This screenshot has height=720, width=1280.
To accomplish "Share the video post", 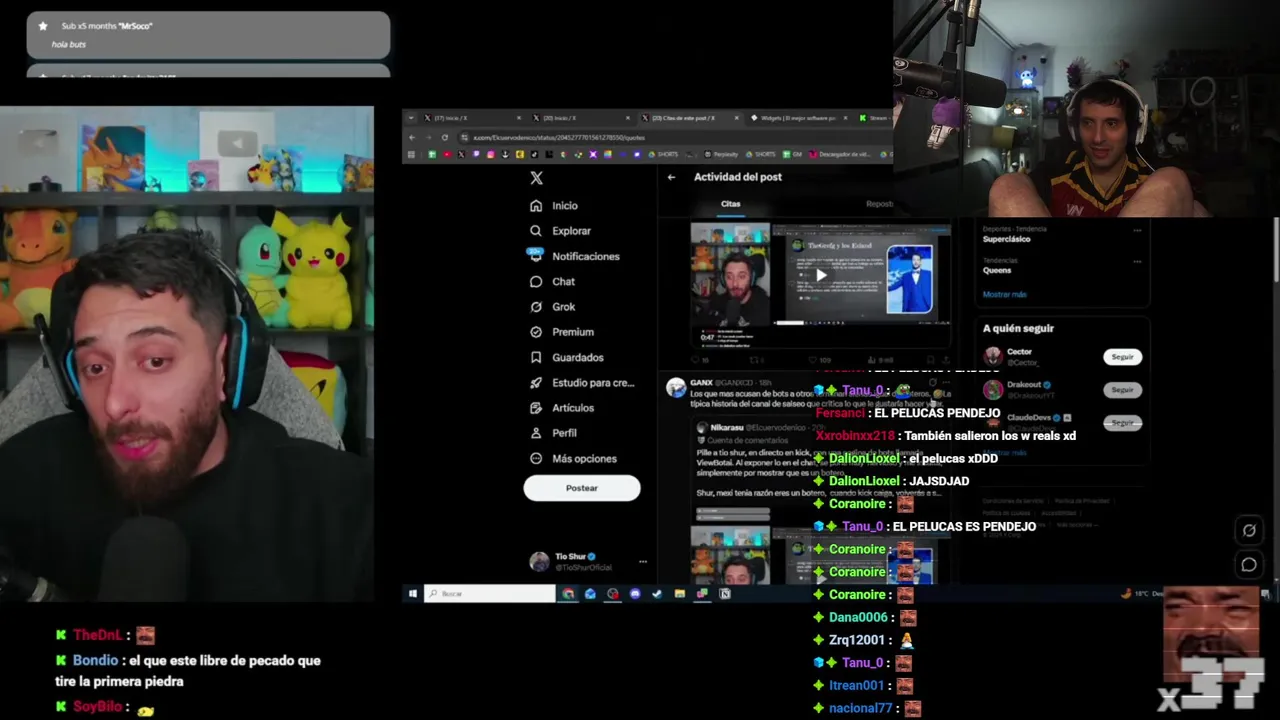I will point(946,360).
